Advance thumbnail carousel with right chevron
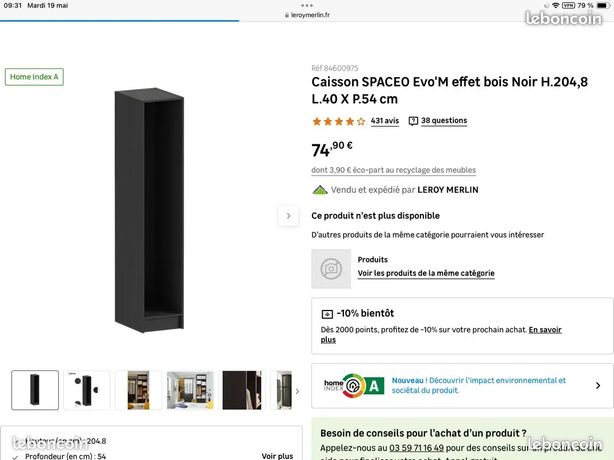The width and height of the screenshot is (614, 460). click(x=297, y=391)
